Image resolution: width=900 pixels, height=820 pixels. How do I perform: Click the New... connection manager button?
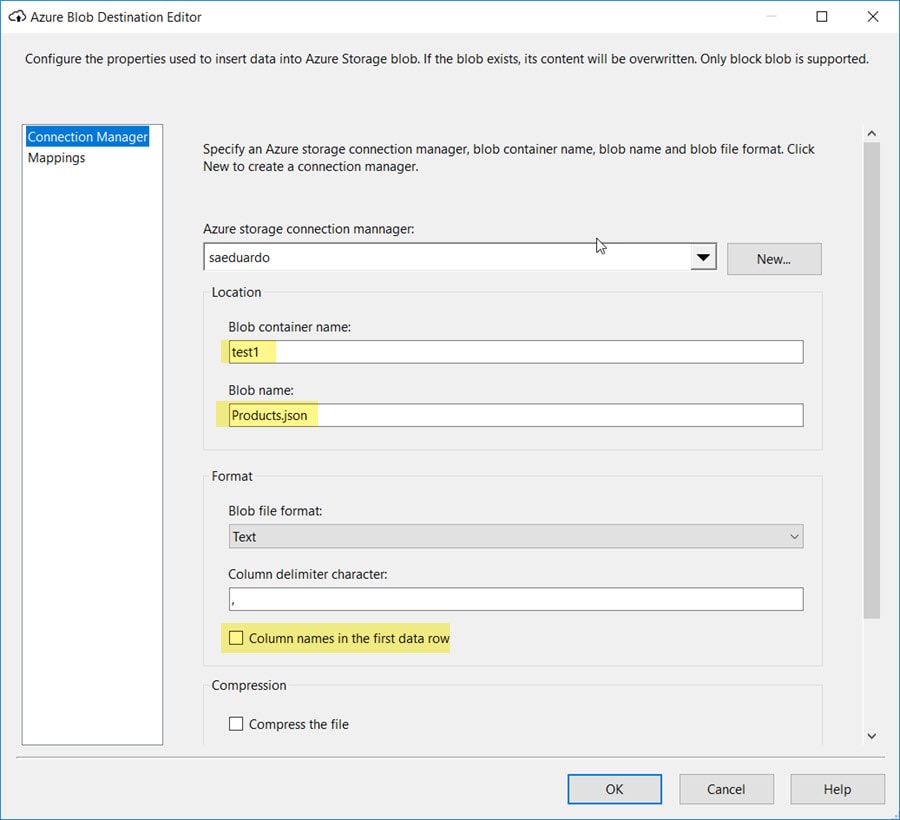pos(773,259)
